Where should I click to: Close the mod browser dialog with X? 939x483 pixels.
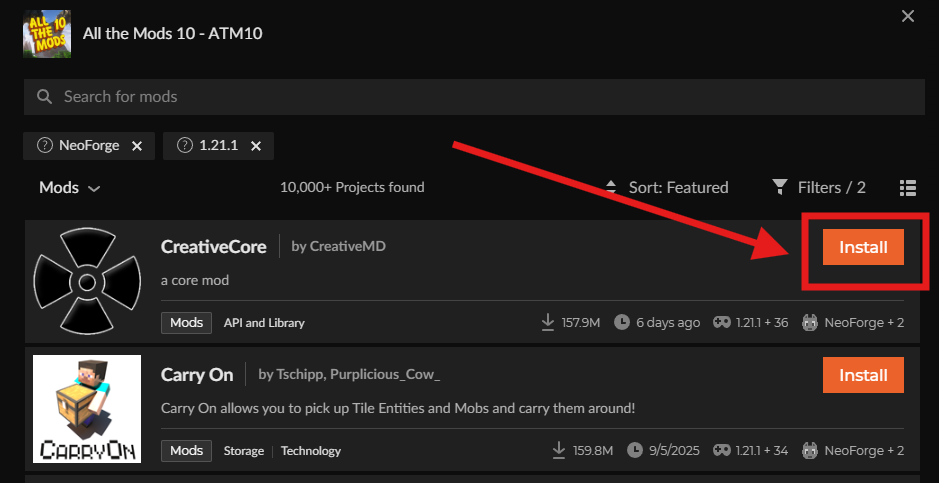coord(908,16)
